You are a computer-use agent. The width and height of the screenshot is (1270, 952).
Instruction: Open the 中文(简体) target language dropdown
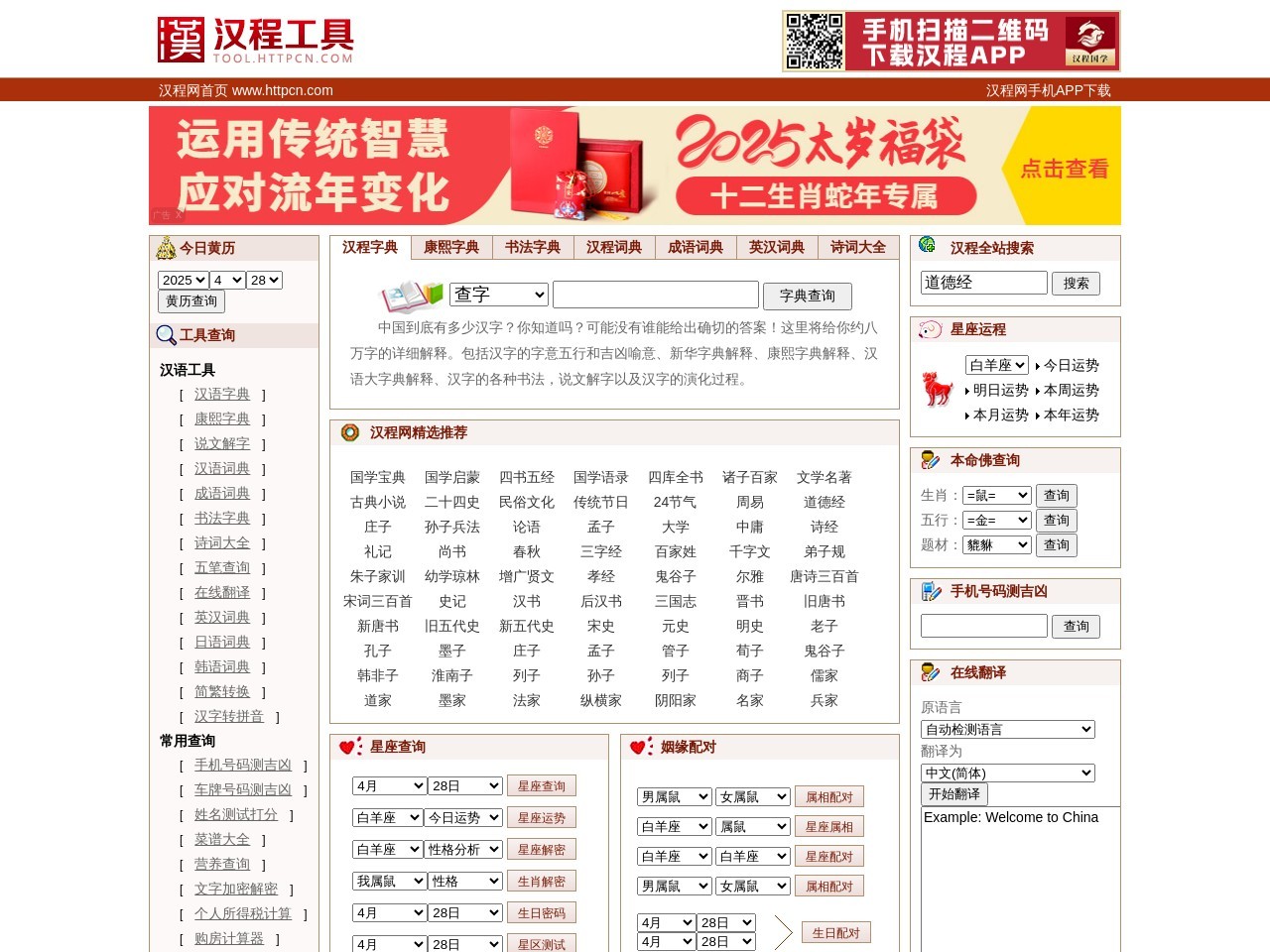tap(1008, 773)
